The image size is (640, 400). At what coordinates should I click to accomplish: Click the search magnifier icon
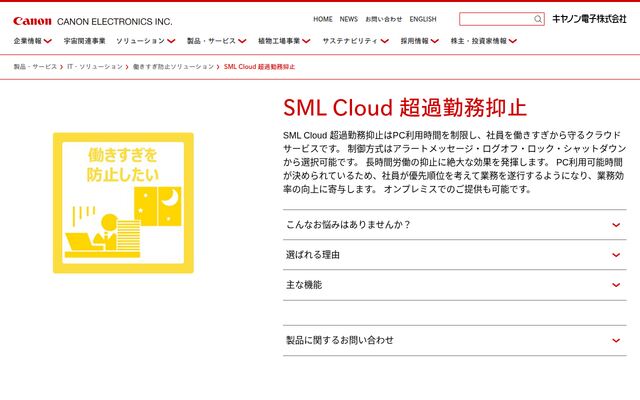[x=538, y=19]
